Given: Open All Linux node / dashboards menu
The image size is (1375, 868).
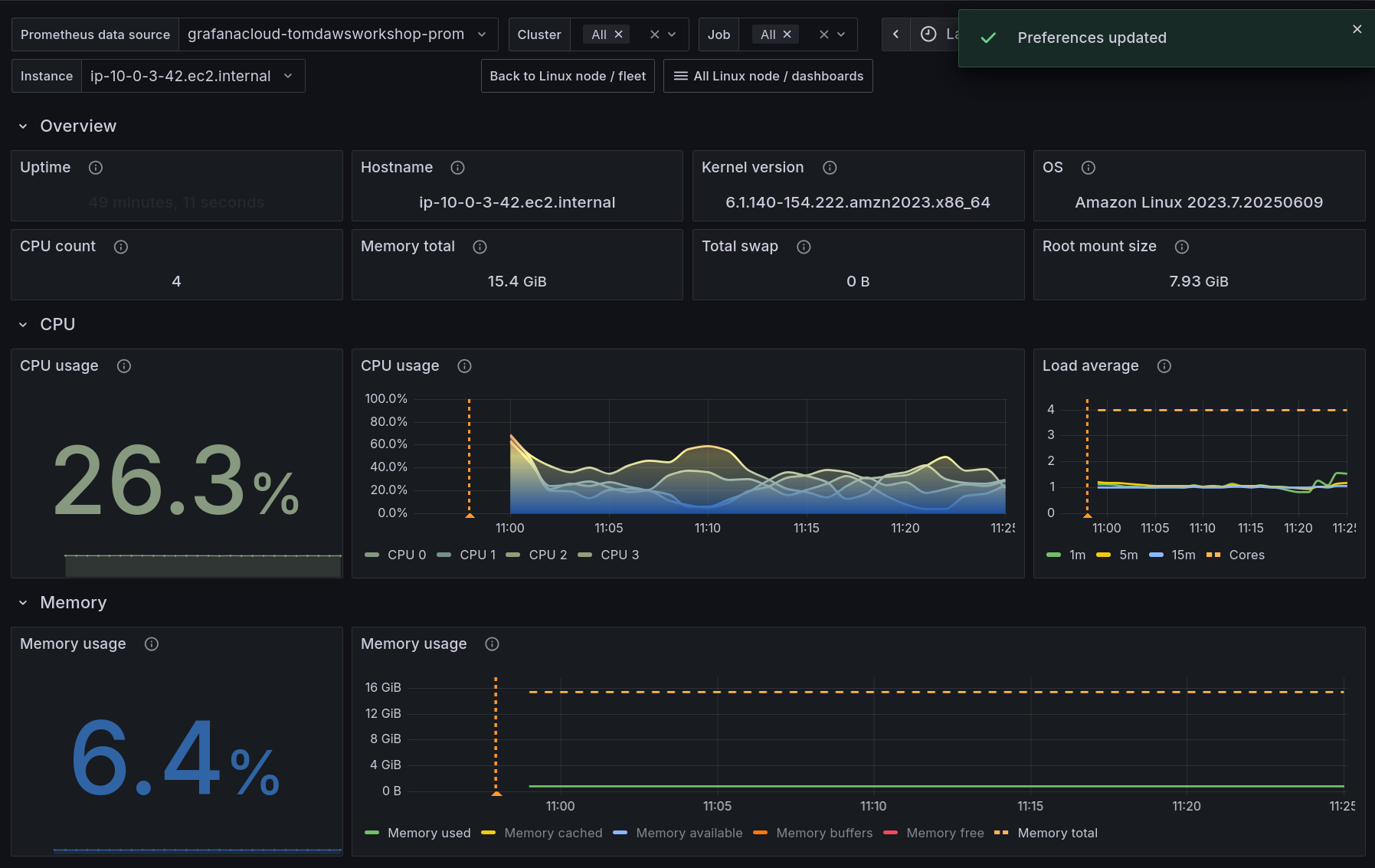Looking at the screenshot, I should tap(768, 76).
